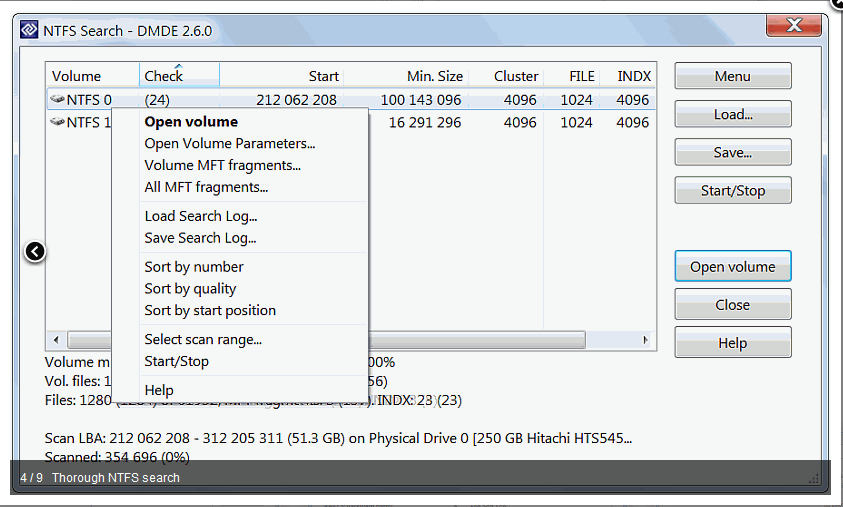Choose Open volume in context menu
The height and width of the screenshot is (507, 843).
(x=191, y=122)
